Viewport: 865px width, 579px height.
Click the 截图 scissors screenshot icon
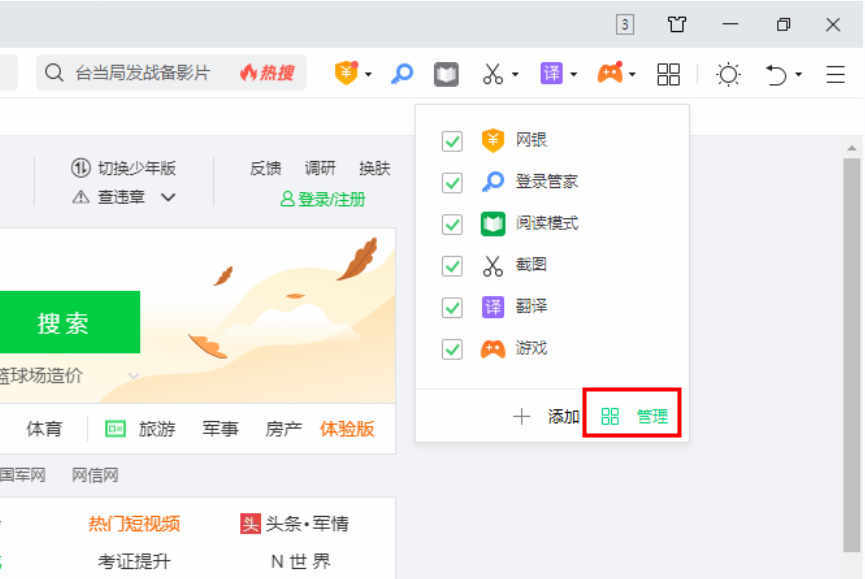[x=494, y=73]
